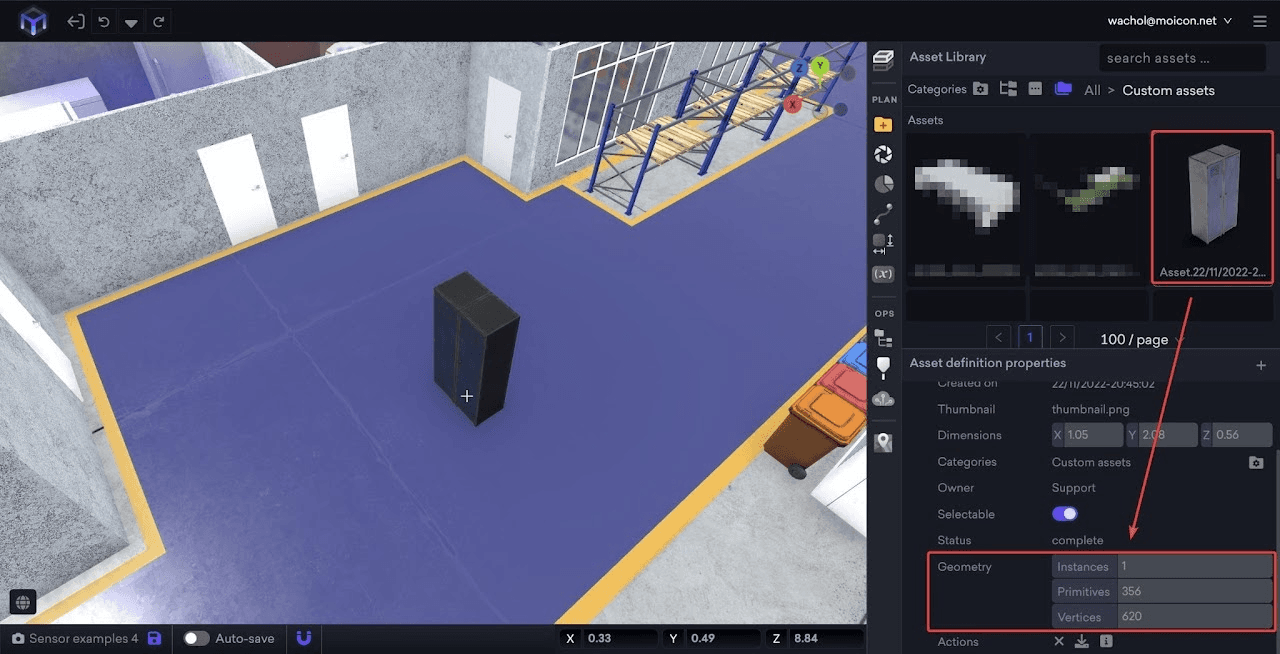Open the hamburger menu at top right
The height and width of the screenshot is (654, 1280).
point(1259,21)
